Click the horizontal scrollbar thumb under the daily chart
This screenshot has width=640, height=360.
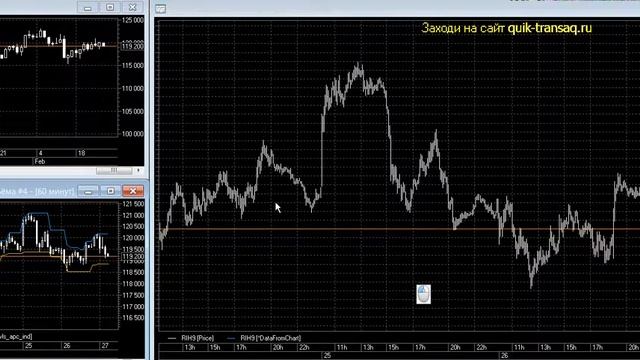(x=114, y=170)
